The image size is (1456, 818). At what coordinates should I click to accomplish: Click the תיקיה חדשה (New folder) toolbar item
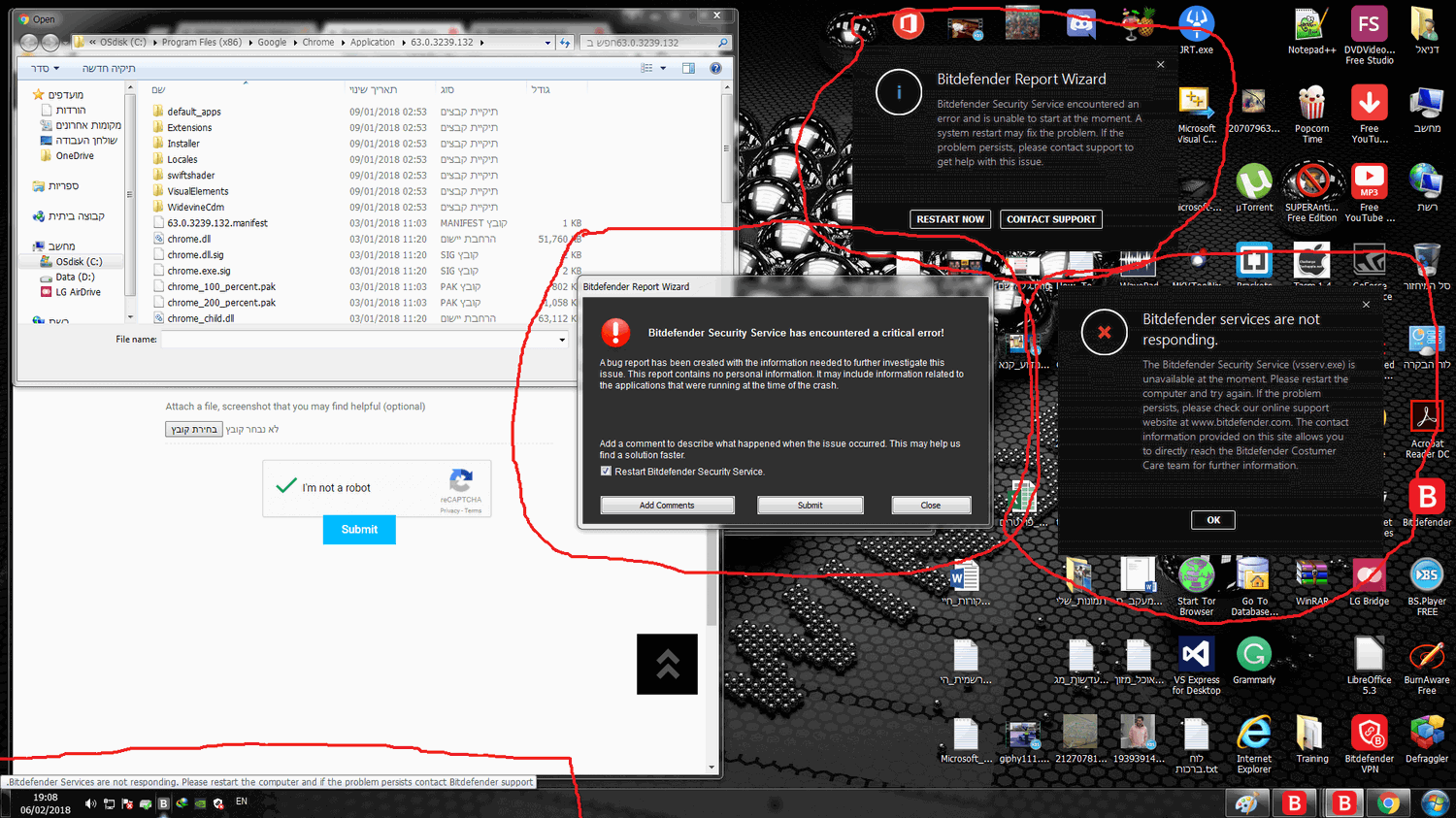point(109,68)
